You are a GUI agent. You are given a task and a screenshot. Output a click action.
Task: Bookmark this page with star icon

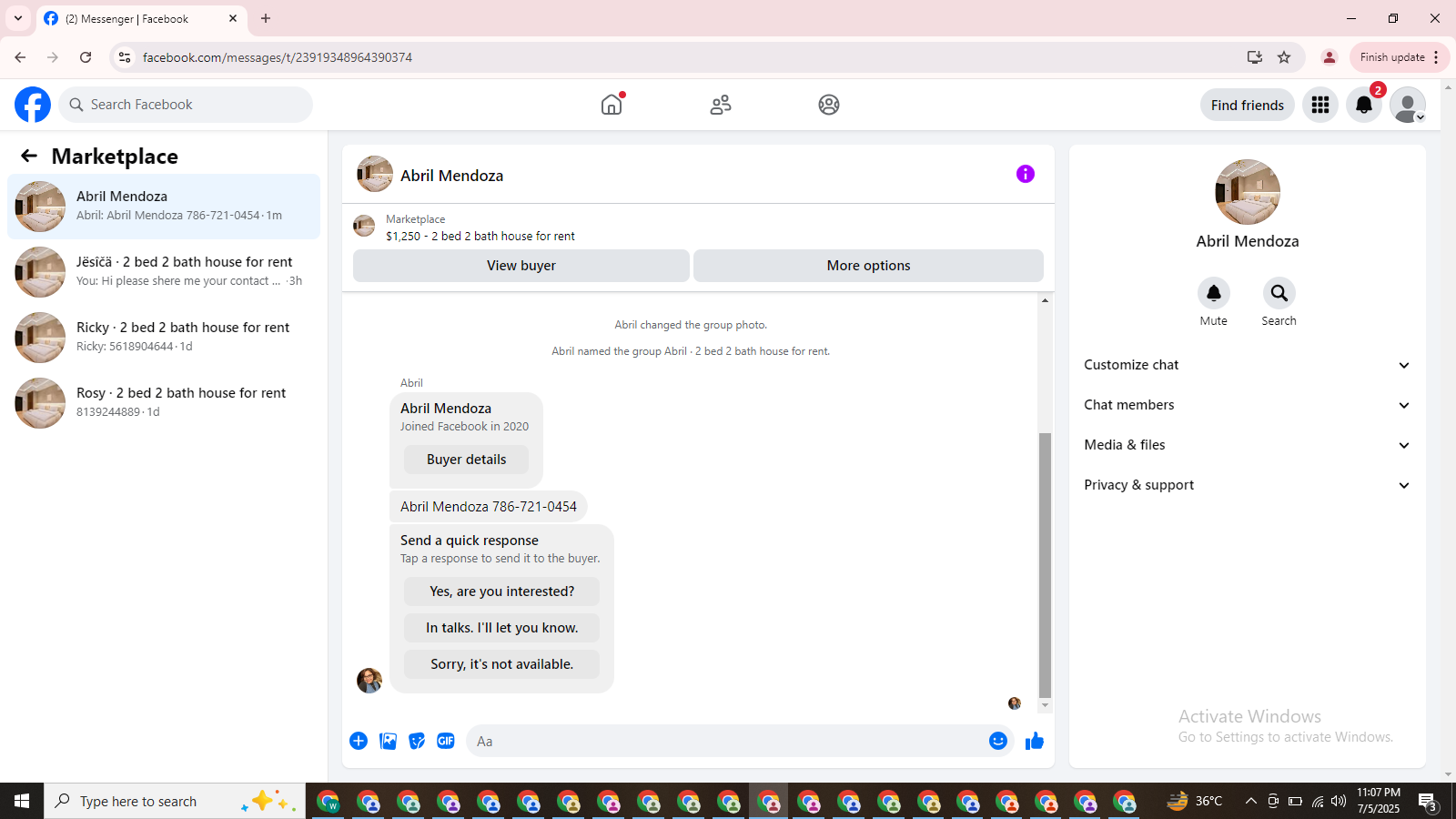pos(1284,57)
